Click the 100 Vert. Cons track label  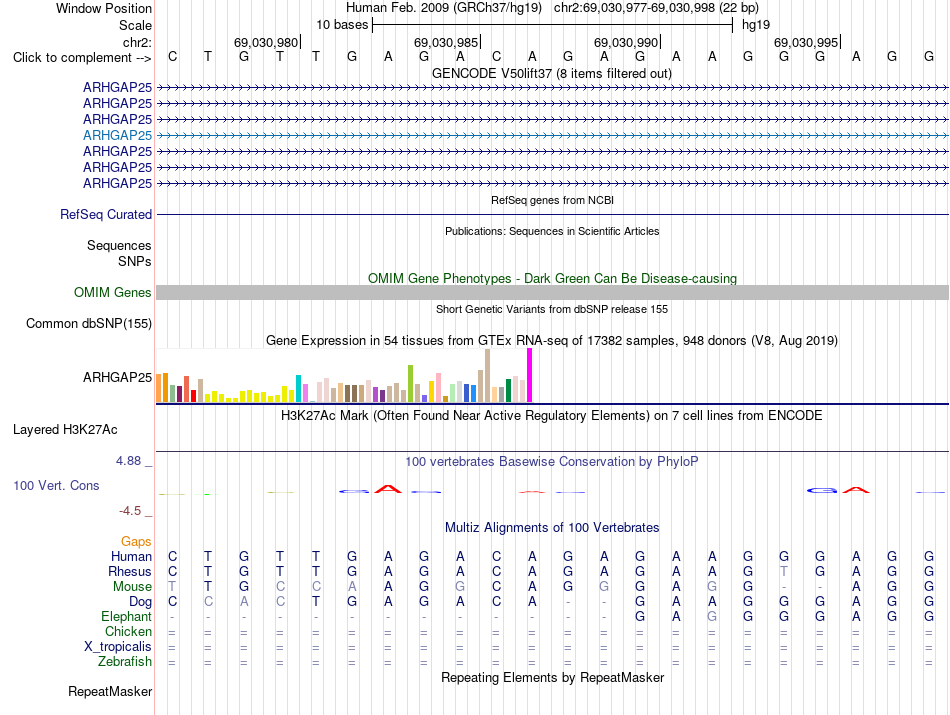(56, 485)
